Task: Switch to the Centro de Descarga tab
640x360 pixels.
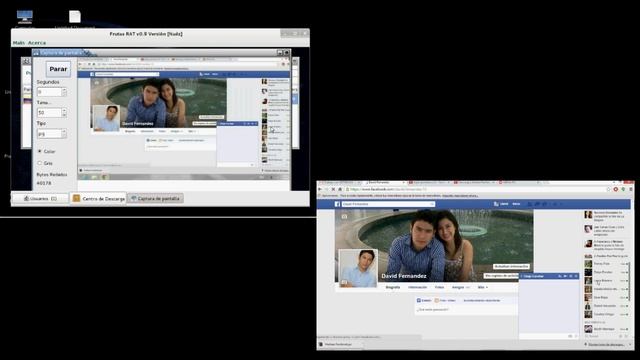Action: coord(98,198)
